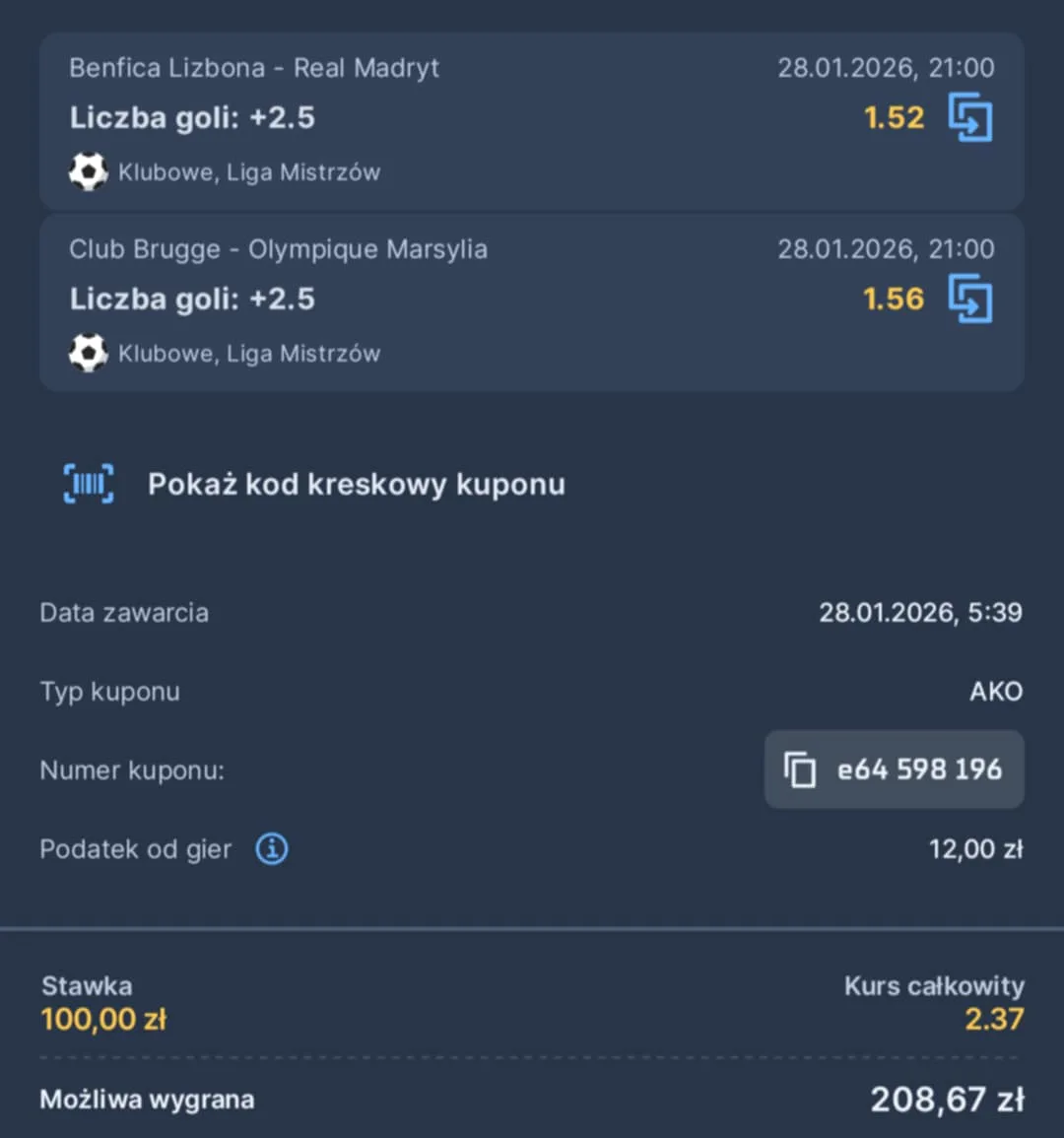Click the 'Stawka' amount of 100,00 zł
The image size is (1064, 1138).
pyautogui.click(x=102, y=1019)
